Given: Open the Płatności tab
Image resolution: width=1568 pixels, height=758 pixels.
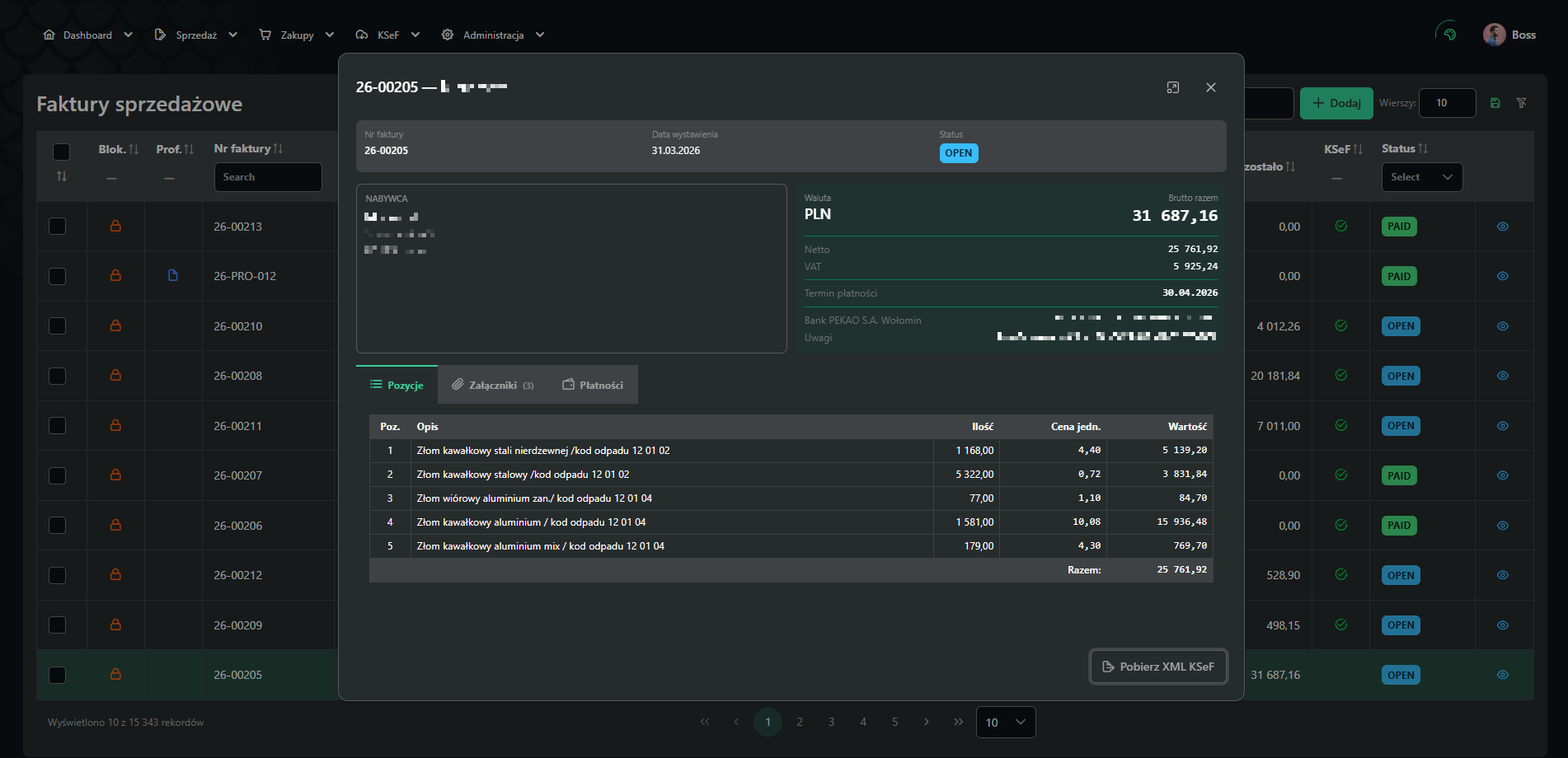Looking at the screenshot, I should click(x=593, y=385).
